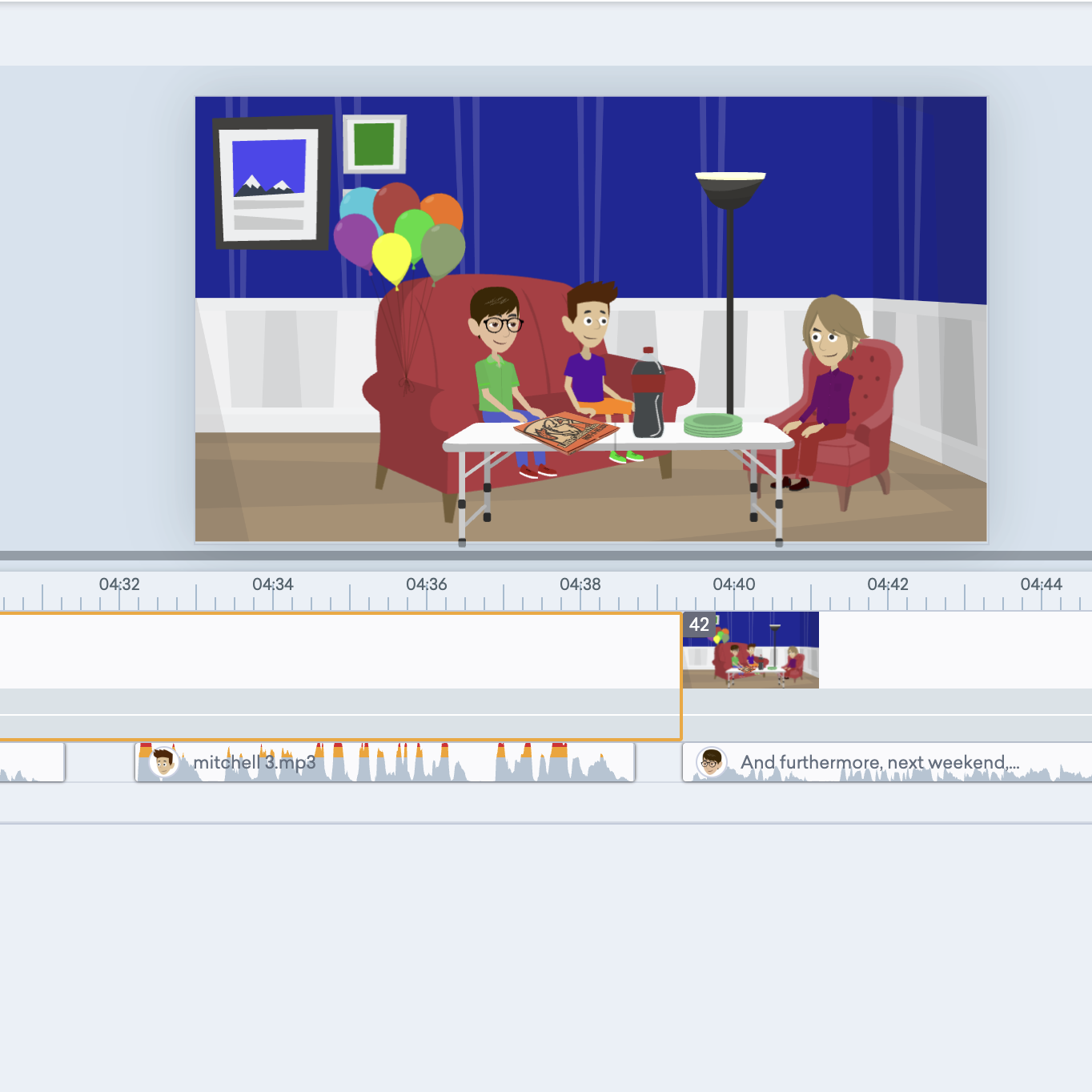The width and height of the screenshot is (1092, 1092).
Task: Select the framed mountain picture on the wall
Action: click(x=272, y=183)
